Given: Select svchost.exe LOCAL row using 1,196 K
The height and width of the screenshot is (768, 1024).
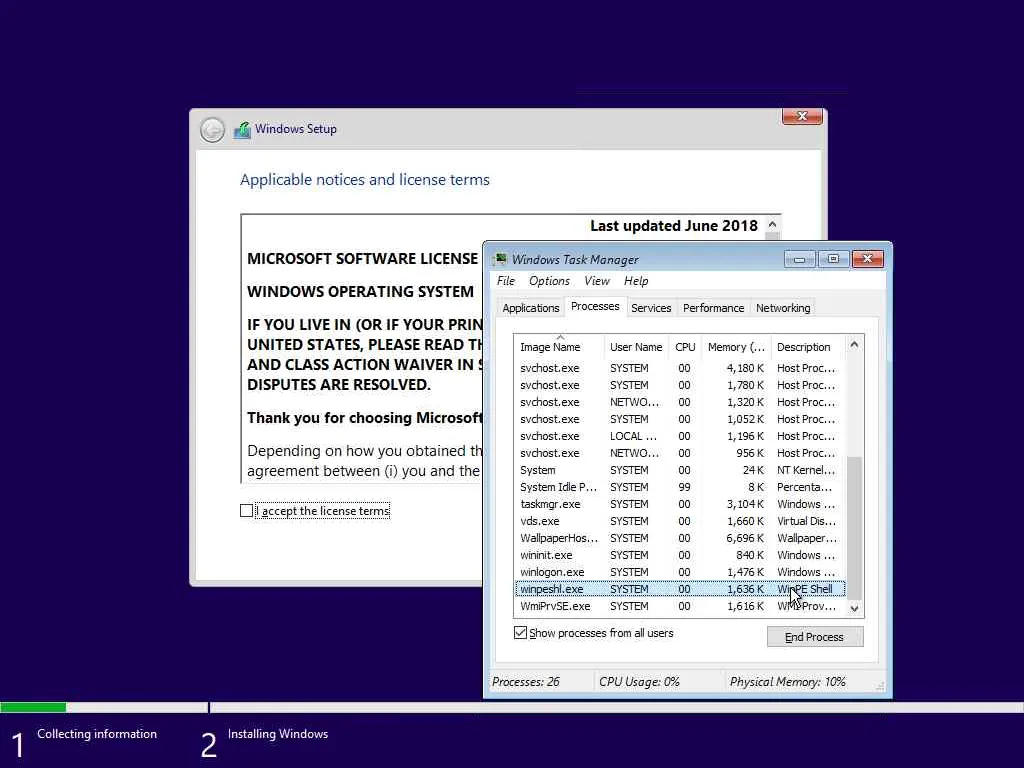Looking at the screenshot, I should point(680,436).
